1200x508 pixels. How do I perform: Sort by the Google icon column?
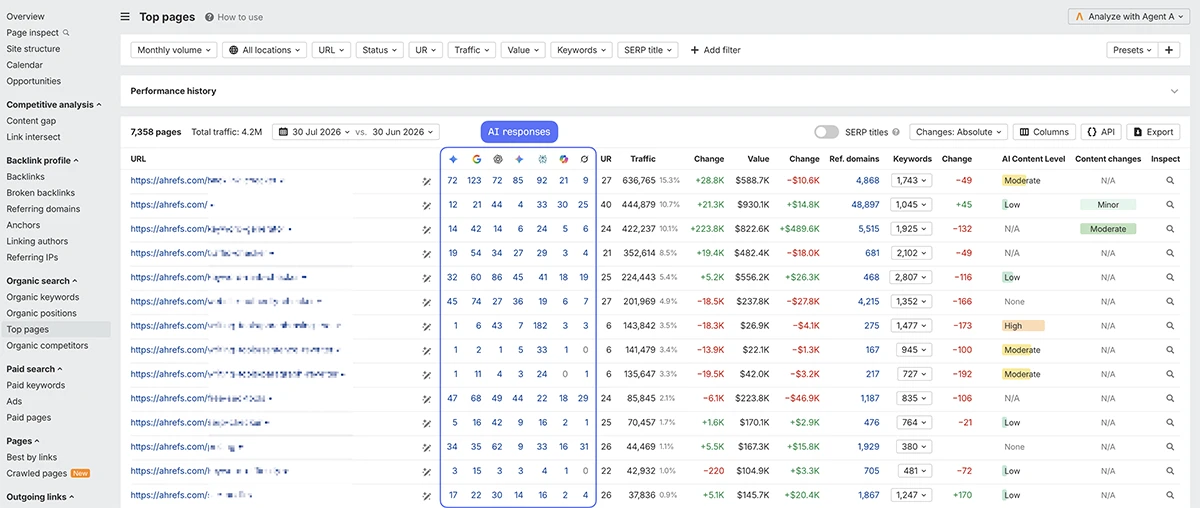pos(475,159)
